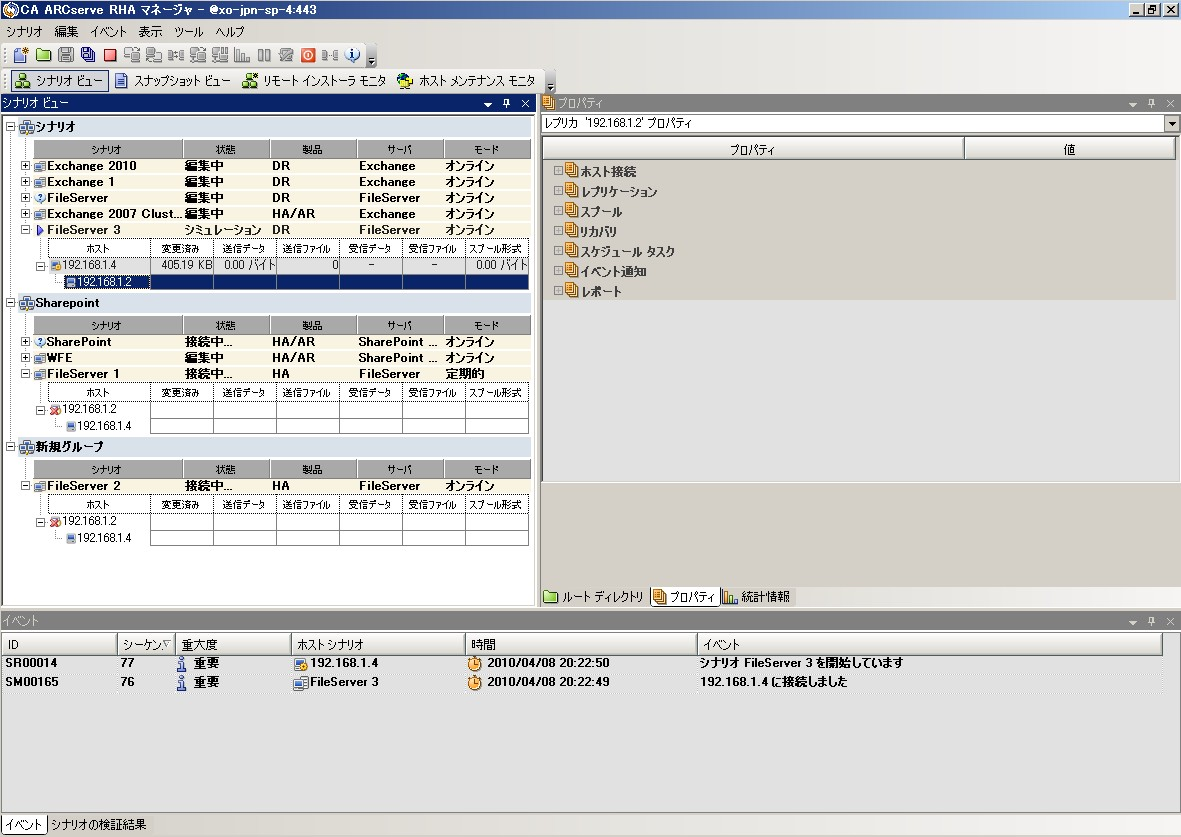Click the blue Help info icon

point(352,55)
